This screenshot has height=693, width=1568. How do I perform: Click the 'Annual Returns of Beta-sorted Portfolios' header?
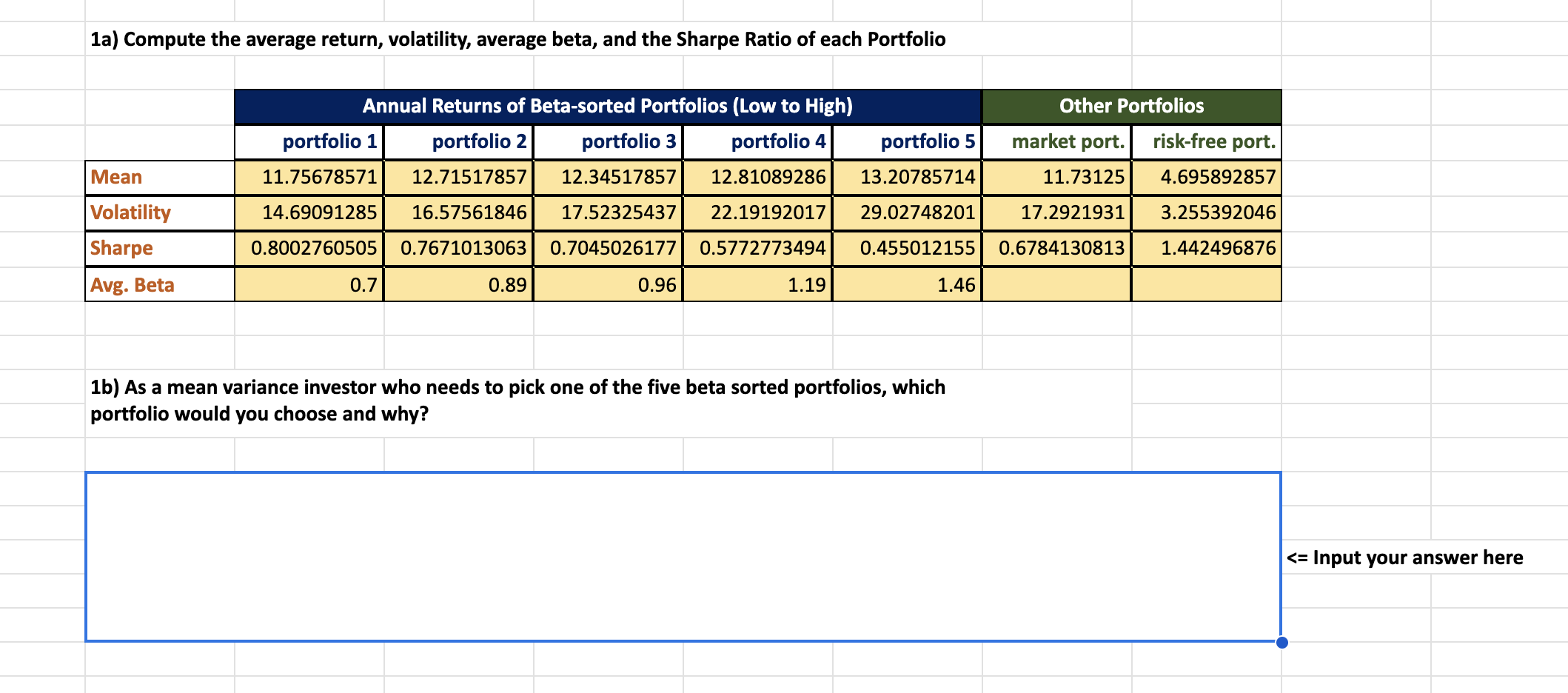pos(607,106)
